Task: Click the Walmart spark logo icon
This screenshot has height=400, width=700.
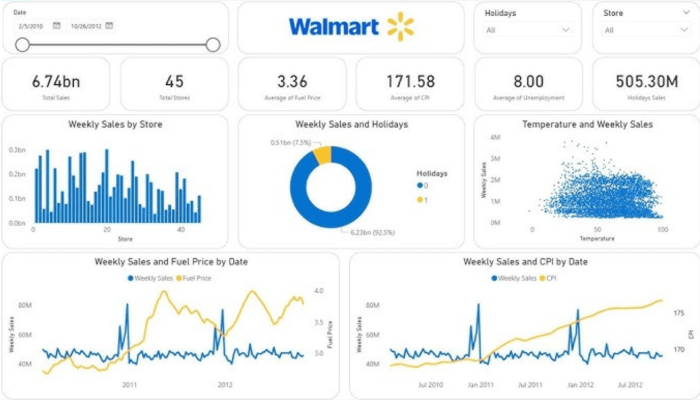Action: pos(400,26)
